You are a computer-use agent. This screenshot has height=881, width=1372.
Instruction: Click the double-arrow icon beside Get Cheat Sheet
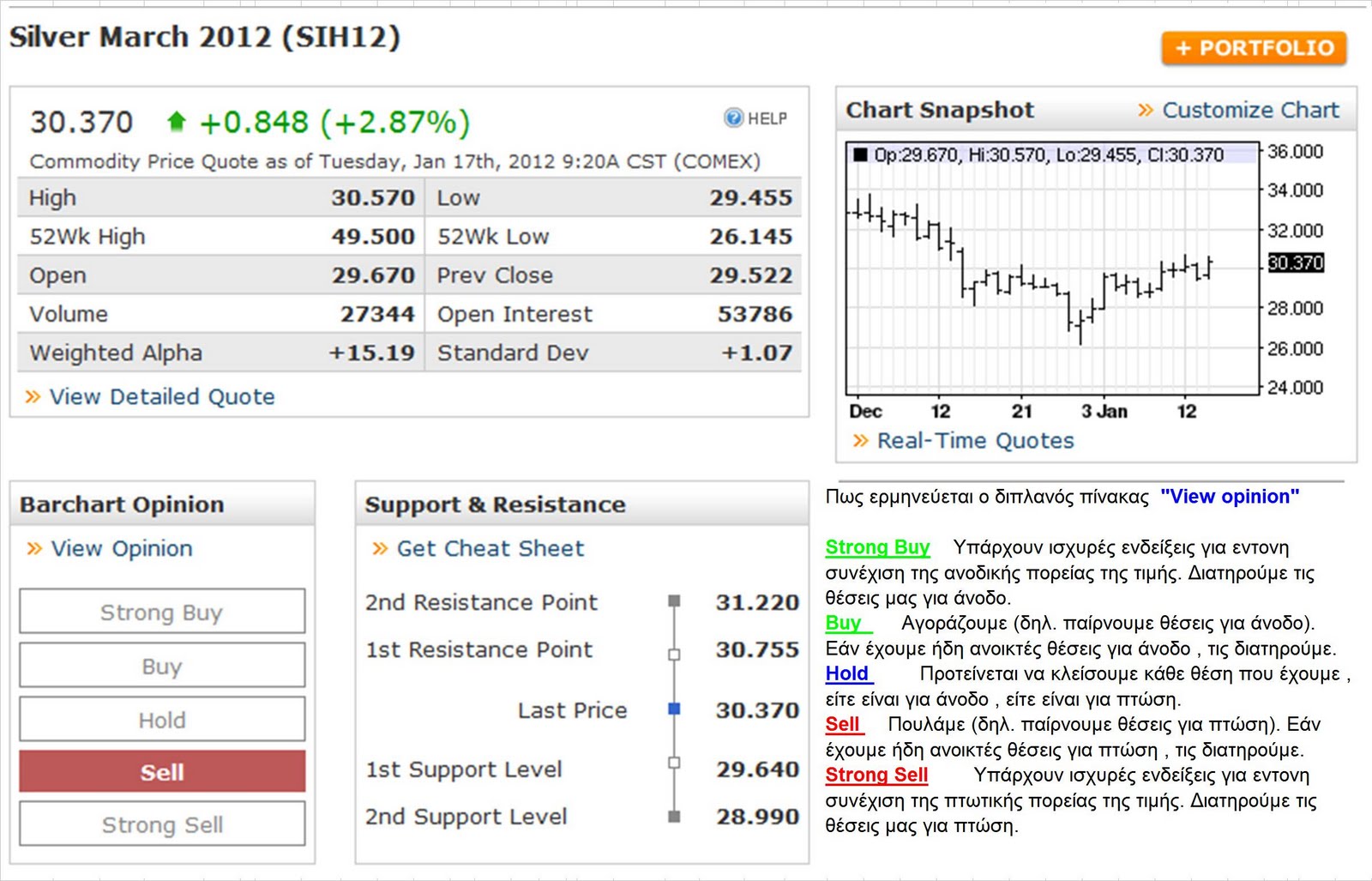(381, 548)
